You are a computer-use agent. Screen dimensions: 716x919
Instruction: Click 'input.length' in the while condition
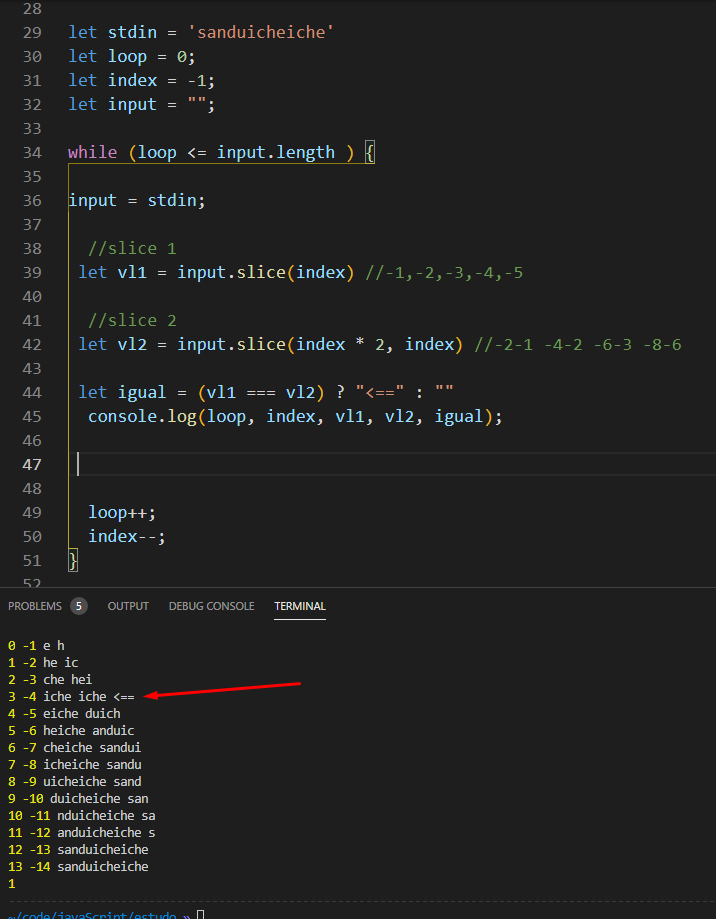tap(276, 152)
